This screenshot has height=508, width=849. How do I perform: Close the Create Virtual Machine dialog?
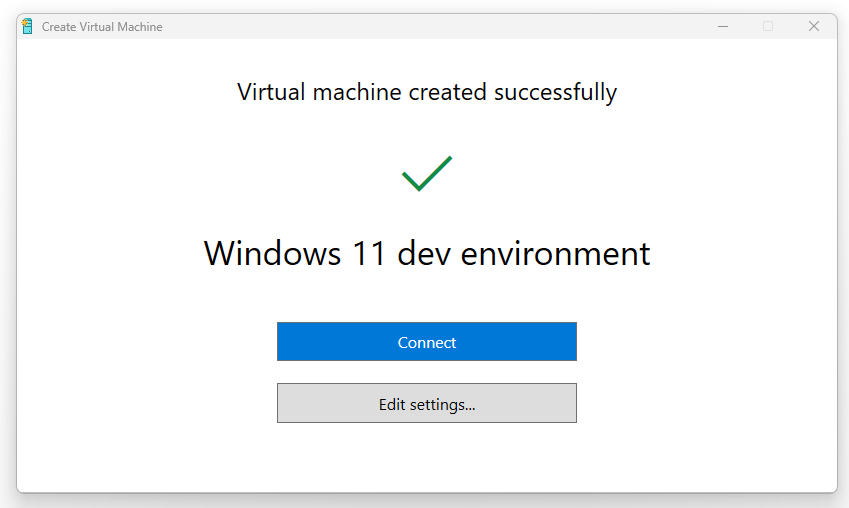click(814, 26)
